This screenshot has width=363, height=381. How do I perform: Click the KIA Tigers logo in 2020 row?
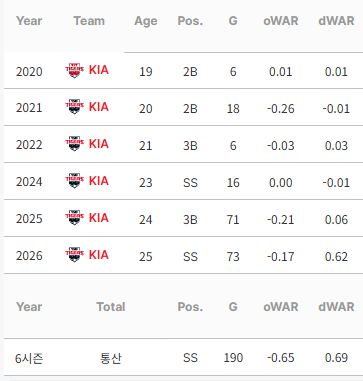[x=74, y=71]
